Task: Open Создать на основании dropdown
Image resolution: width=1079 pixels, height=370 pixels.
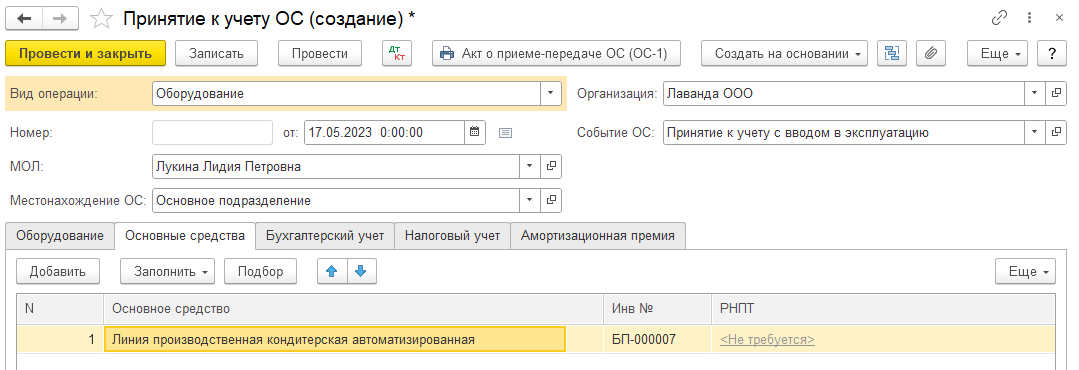Action: (x=784, y=54)
